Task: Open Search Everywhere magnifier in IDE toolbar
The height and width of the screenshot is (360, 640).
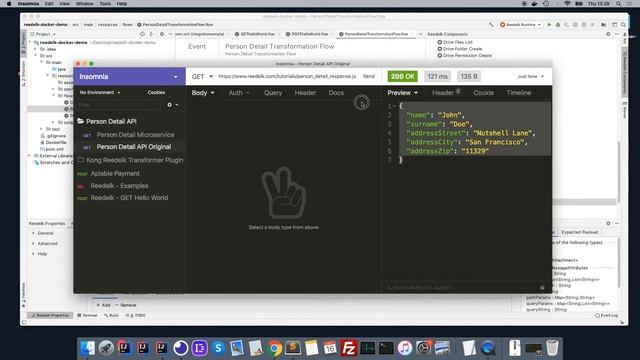Action: (x=623, y=25)
